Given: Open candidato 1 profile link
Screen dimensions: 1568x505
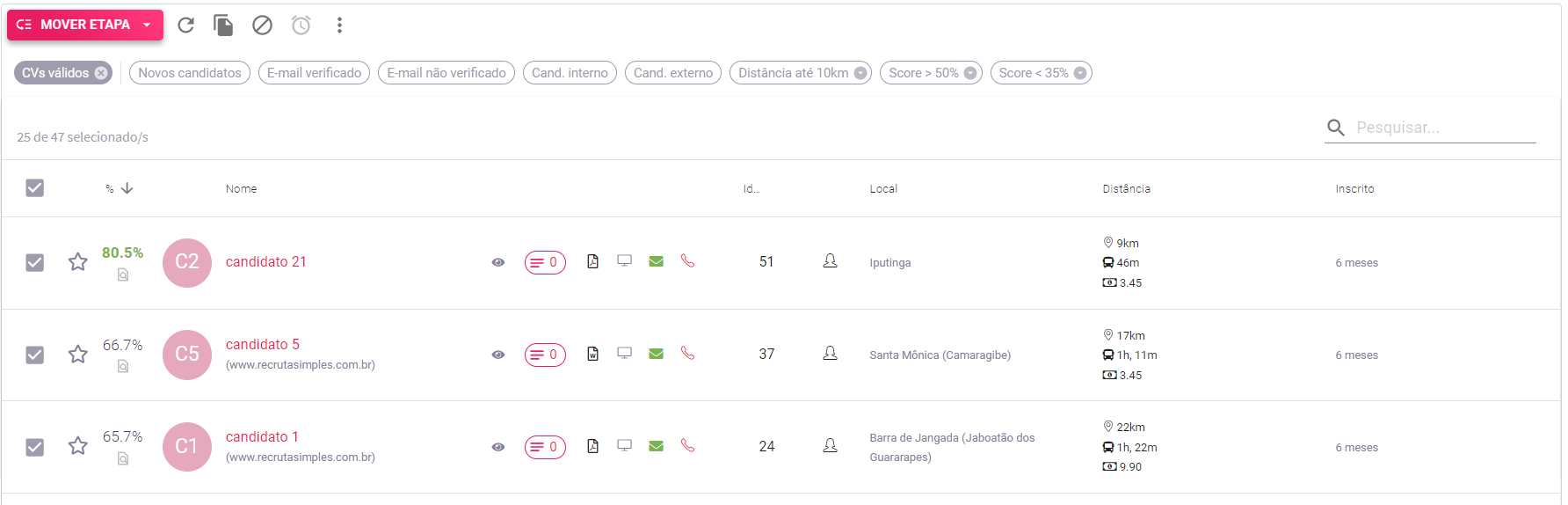Looking at the screenshot, I should (x=262, y=436).
